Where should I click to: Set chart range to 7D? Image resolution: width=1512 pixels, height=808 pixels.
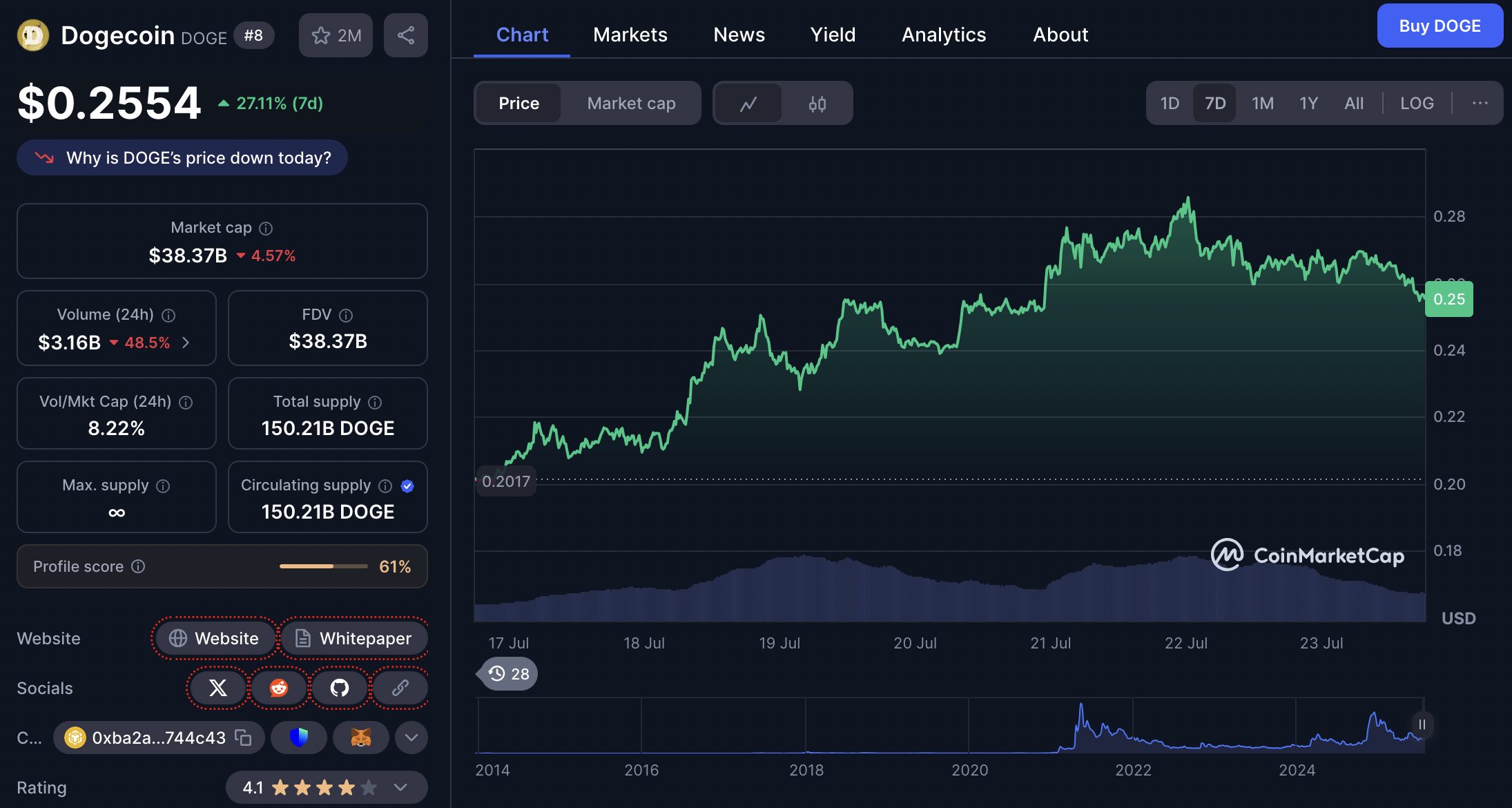coord(1214,103)
